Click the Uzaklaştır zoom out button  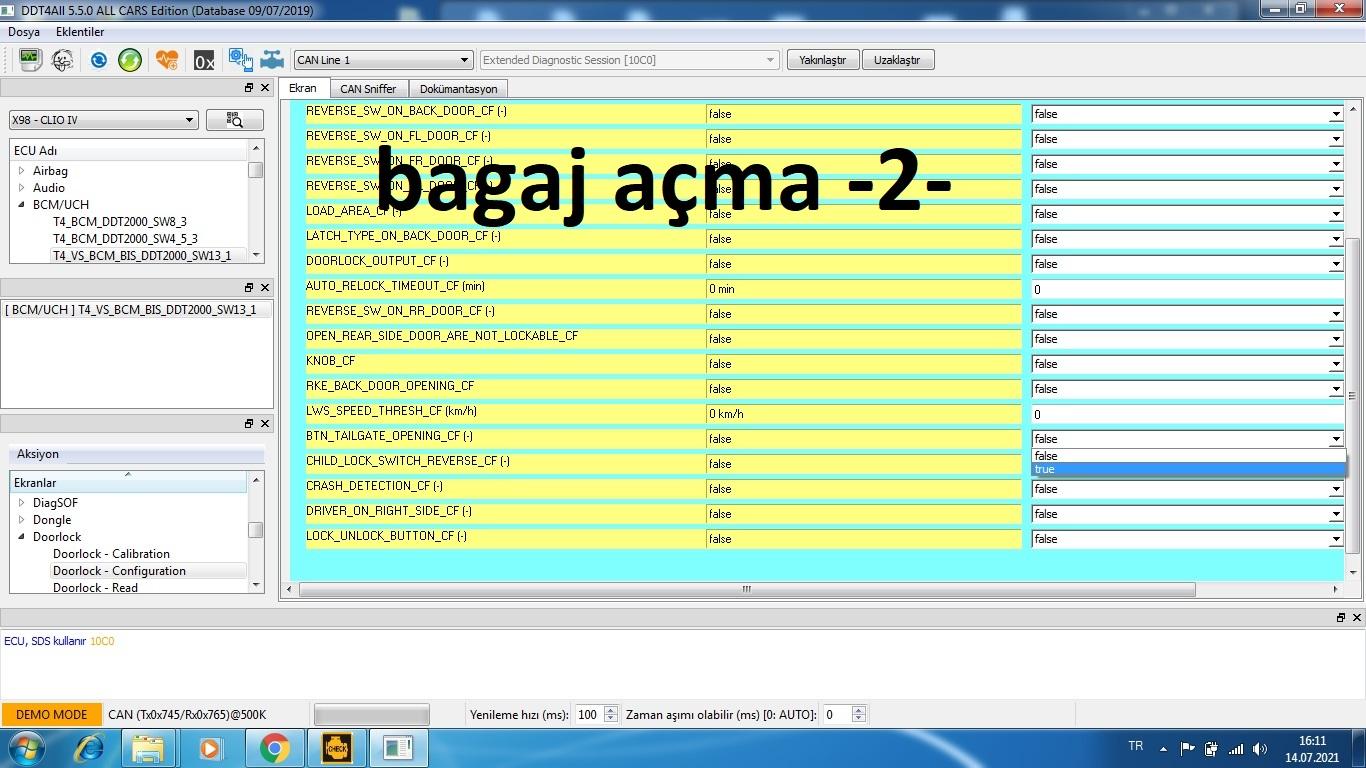coord(897,60)
